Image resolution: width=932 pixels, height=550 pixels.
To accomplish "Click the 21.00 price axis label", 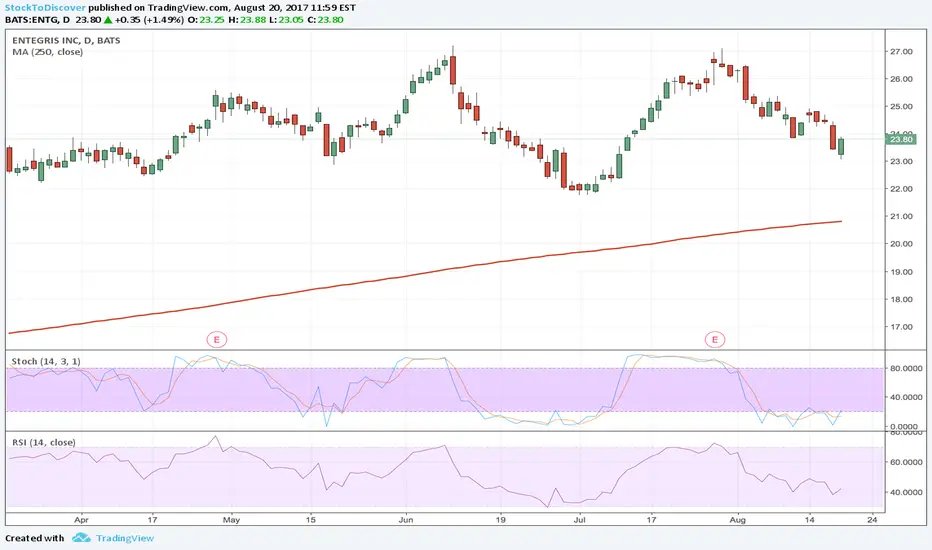I will pyautogui.click(x=901, y=216).
